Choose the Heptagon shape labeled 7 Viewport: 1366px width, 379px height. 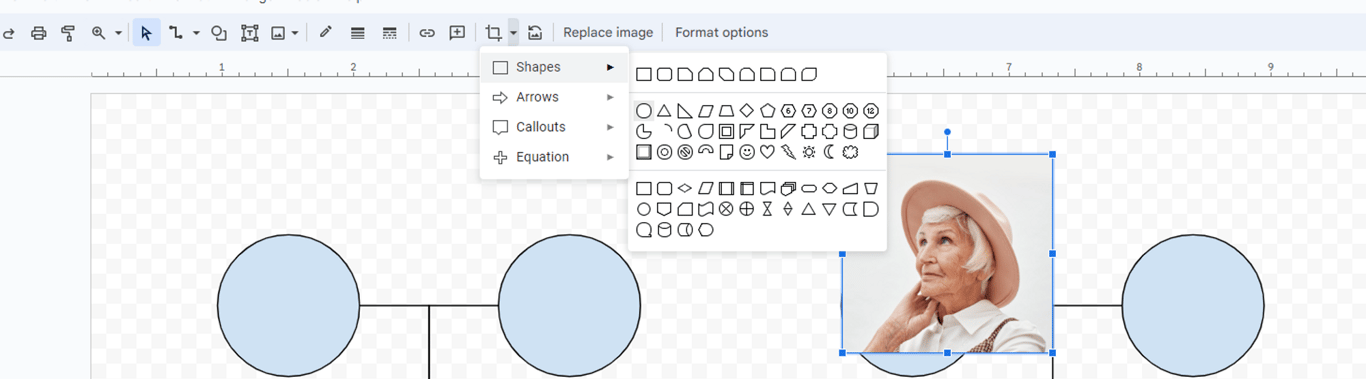coord(809,111)
